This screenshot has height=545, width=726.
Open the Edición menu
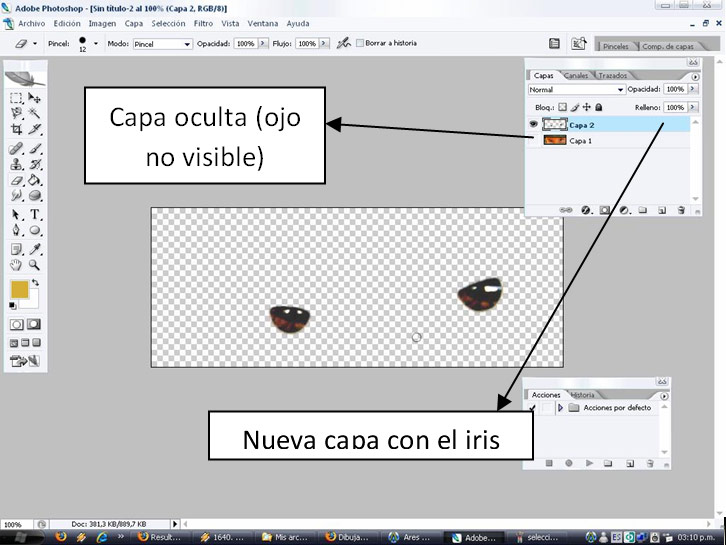[67, 23]
